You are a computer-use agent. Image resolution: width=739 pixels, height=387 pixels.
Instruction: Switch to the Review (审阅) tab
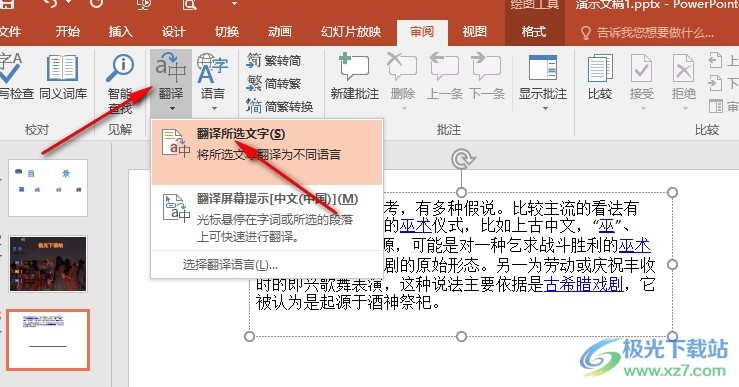tap(421, 32)
